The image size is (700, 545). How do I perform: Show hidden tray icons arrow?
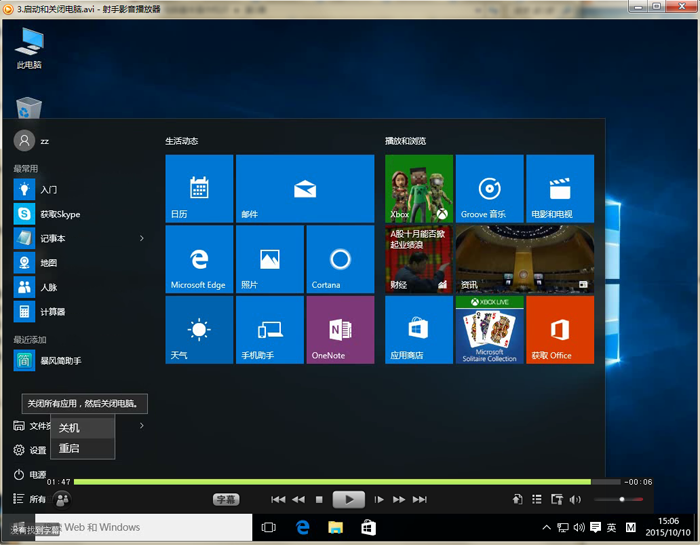(x=546, y=528)
